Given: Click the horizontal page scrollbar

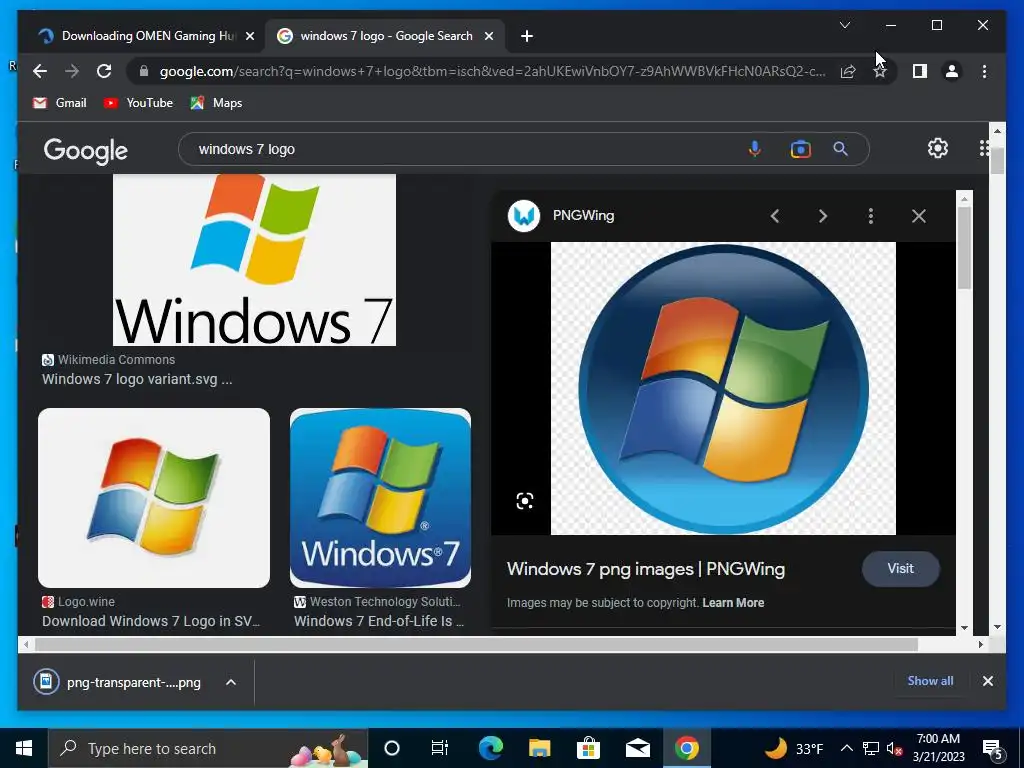Looking at the screenshot, I should [477, 645].
